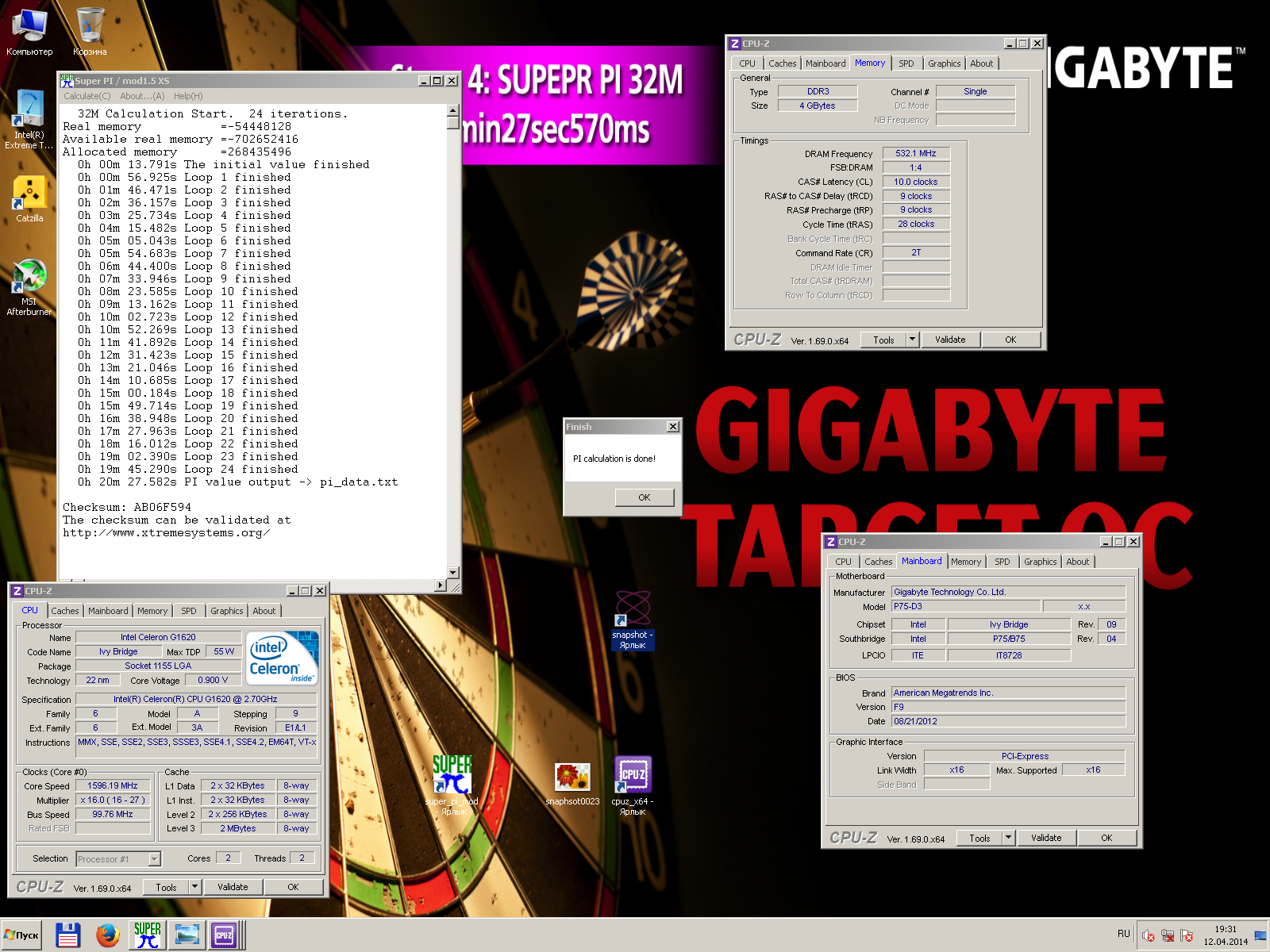1270x952 pixels.
Task: Click Validate in Memory CPU-Z window
Action: (950, 340)
